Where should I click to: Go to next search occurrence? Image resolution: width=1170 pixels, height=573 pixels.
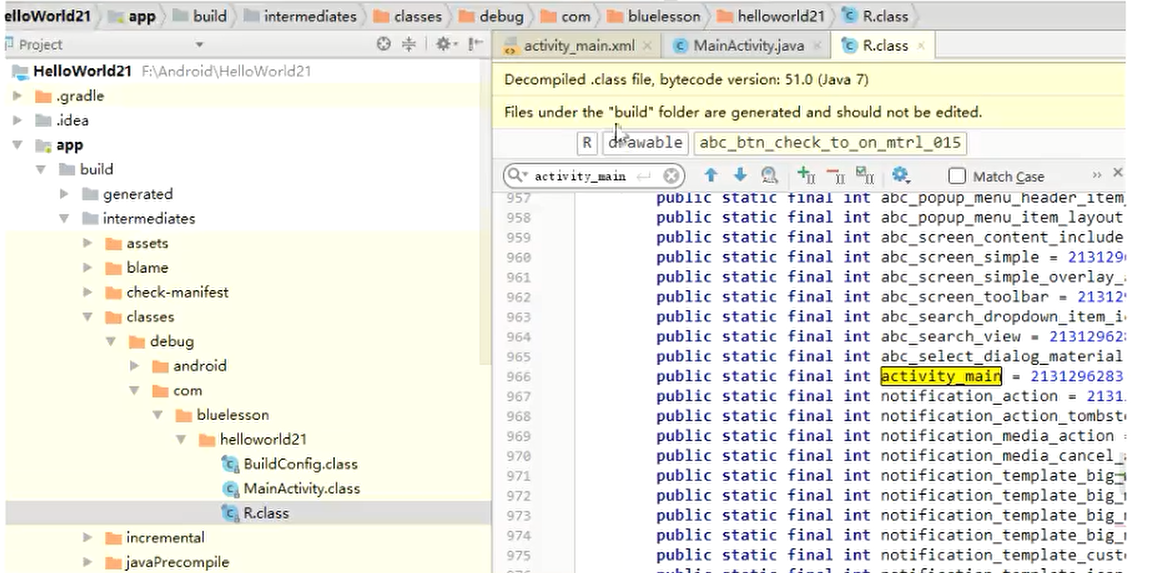(739, 175)
